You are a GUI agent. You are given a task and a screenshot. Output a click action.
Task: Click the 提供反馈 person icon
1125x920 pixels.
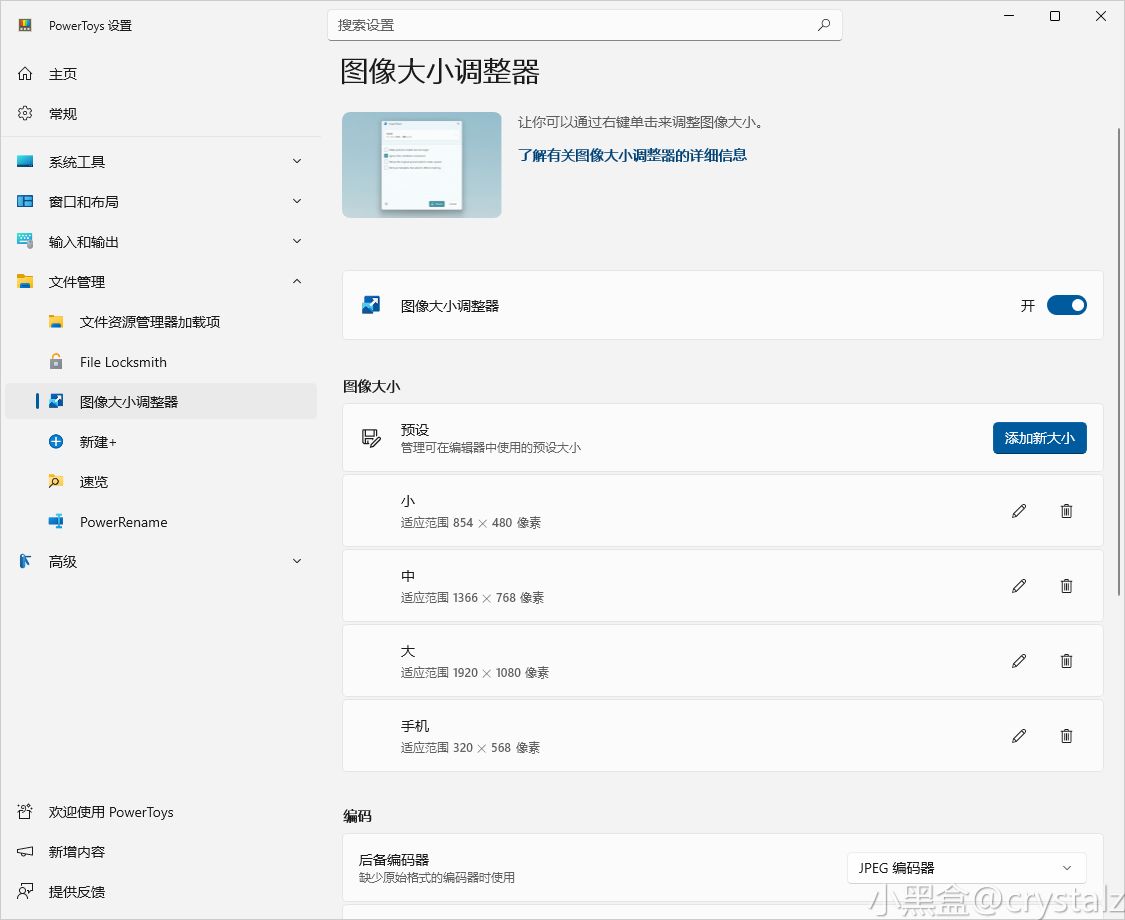click(x=25, y=891)
